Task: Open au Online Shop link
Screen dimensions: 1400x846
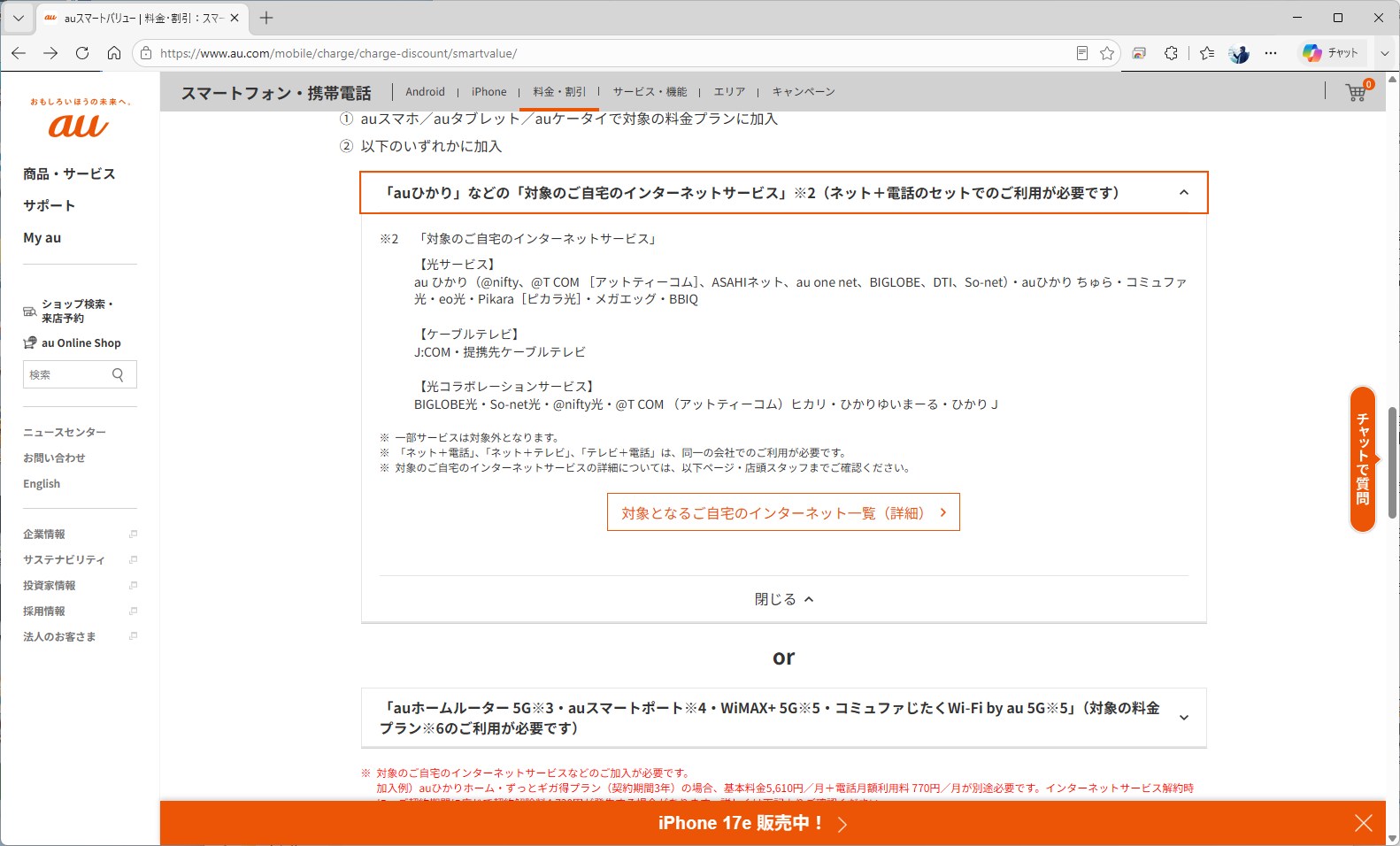Action: point(73,342)
